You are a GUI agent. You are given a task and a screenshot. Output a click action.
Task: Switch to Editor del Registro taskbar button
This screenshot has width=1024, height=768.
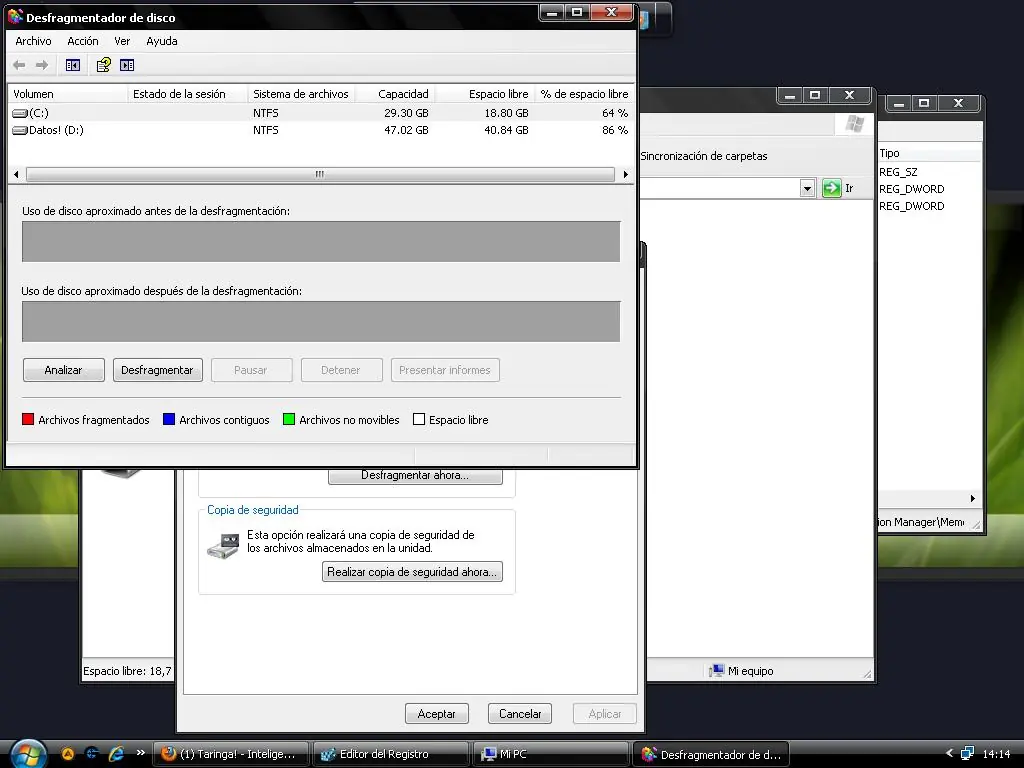tap(391, 754)
